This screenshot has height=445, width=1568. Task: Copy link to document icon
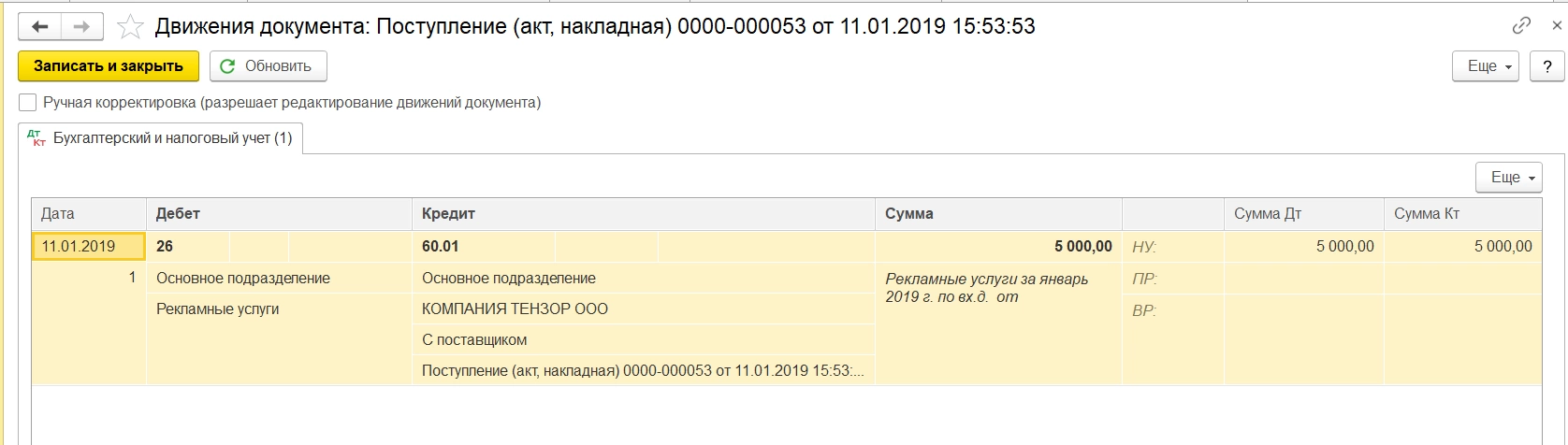pos(1521,25)
